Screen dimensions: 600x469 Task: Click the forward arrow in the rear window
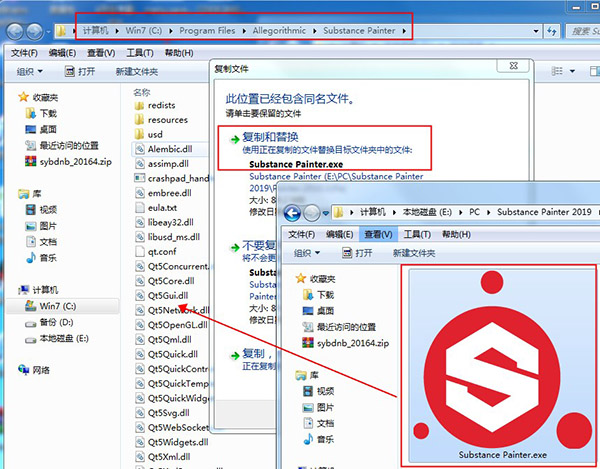coord(34,31)
